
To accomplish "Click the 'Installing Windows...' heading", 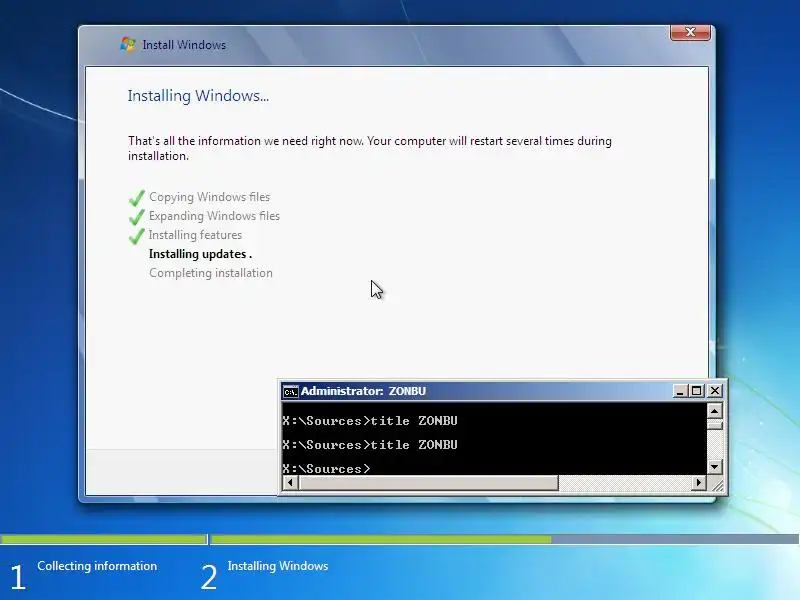I will pyautogui.click(x=198, y=96).
